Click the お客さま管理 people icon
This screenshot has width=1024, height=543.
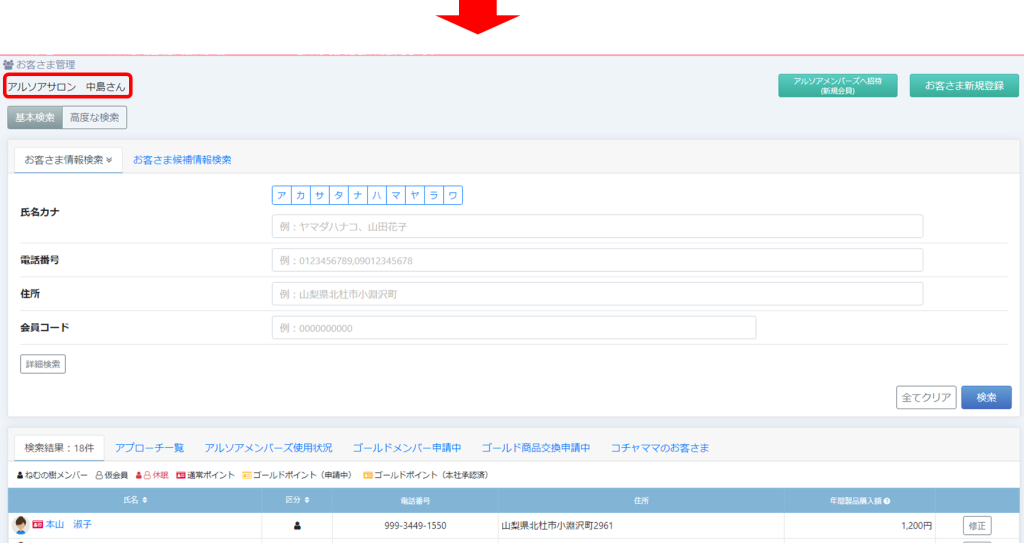pos(8,65)
